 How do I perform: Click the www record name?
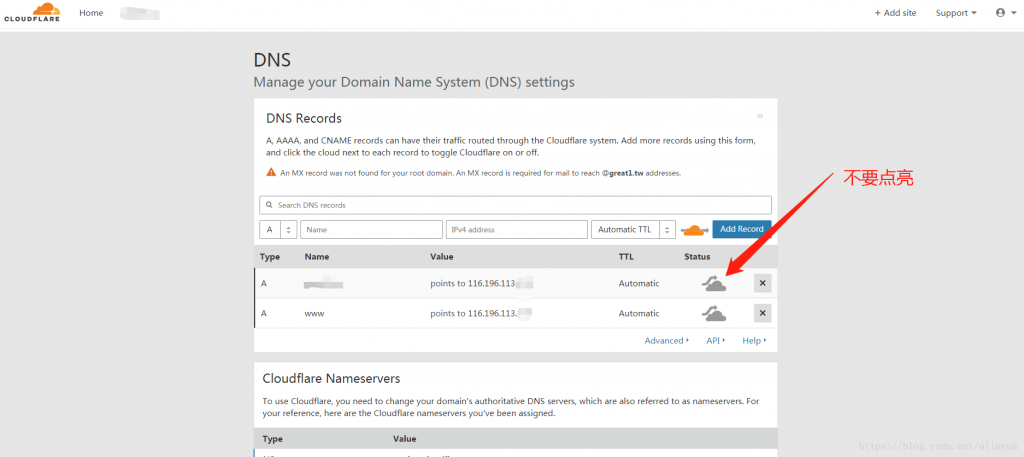click(314, 313)
